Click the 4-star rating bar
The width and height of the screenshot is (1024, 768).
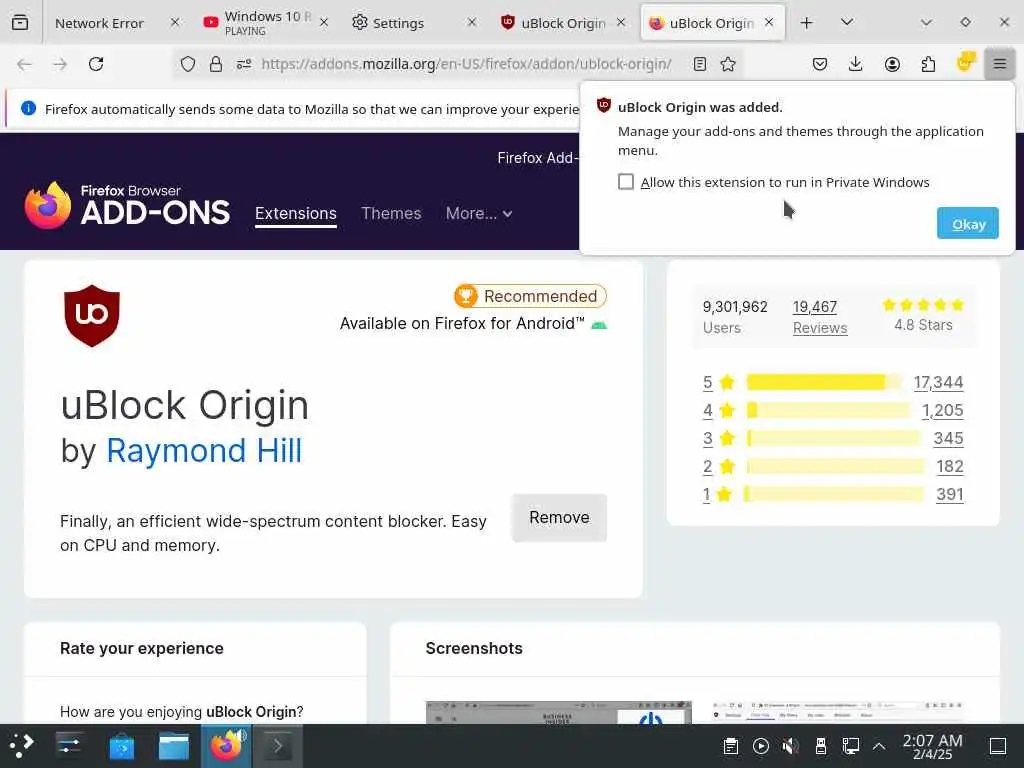tap(828, 410)
